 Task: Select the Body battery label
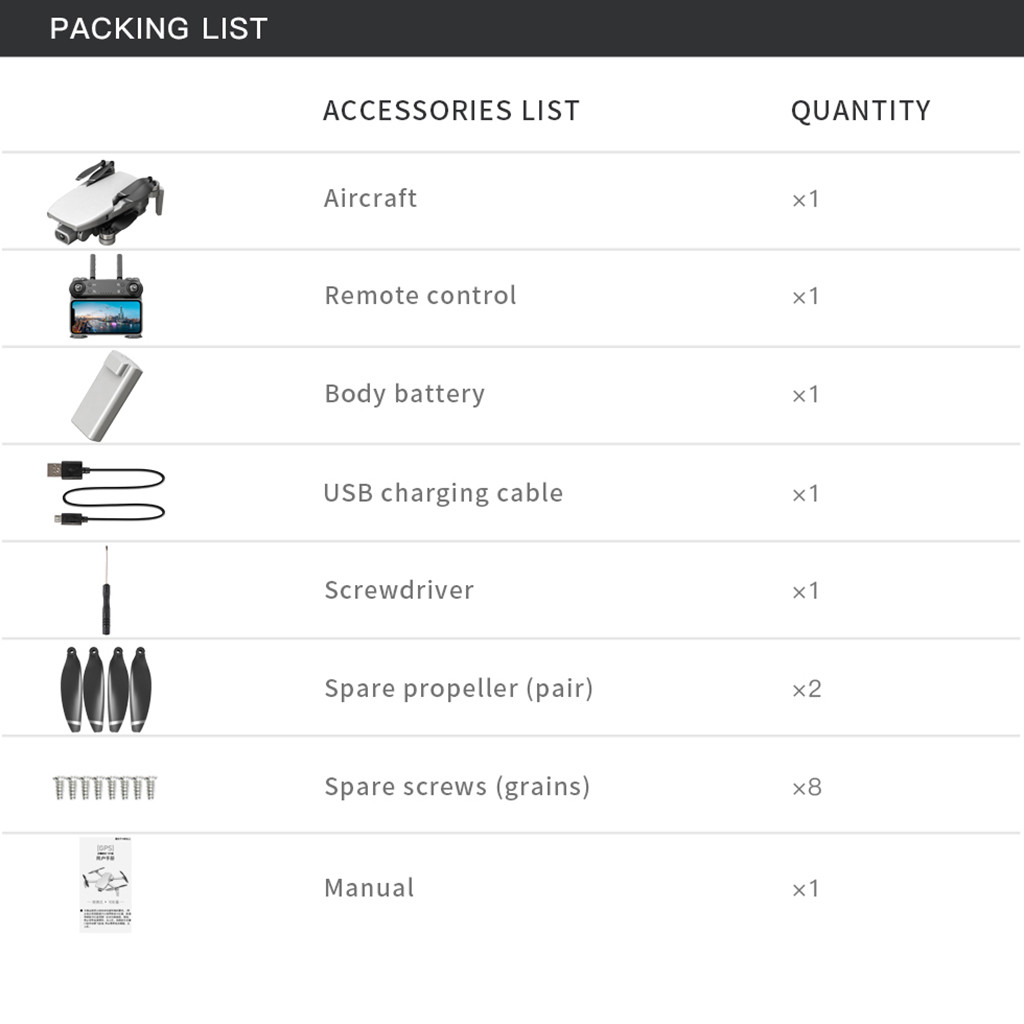coord(405,394)
